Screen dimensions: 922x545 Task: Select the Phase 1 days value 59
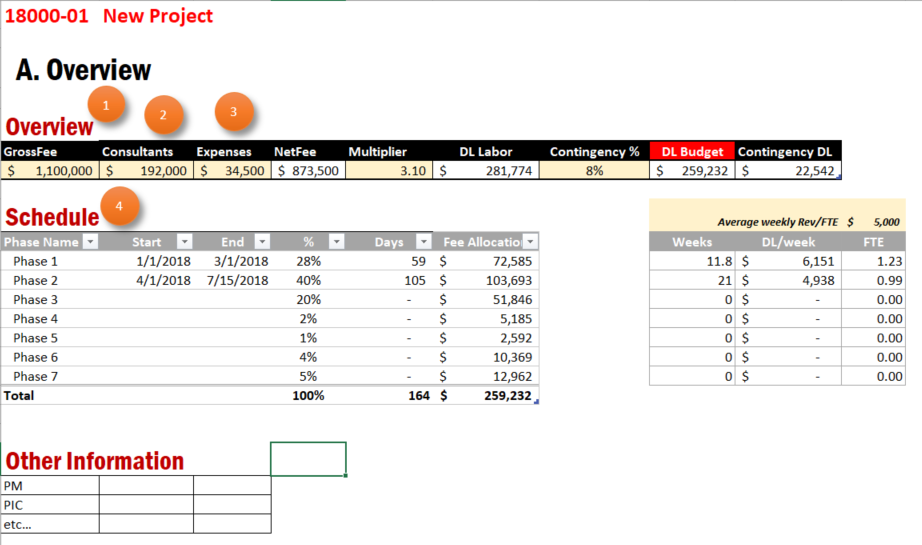pyautogui.click(x=418, y=261)
